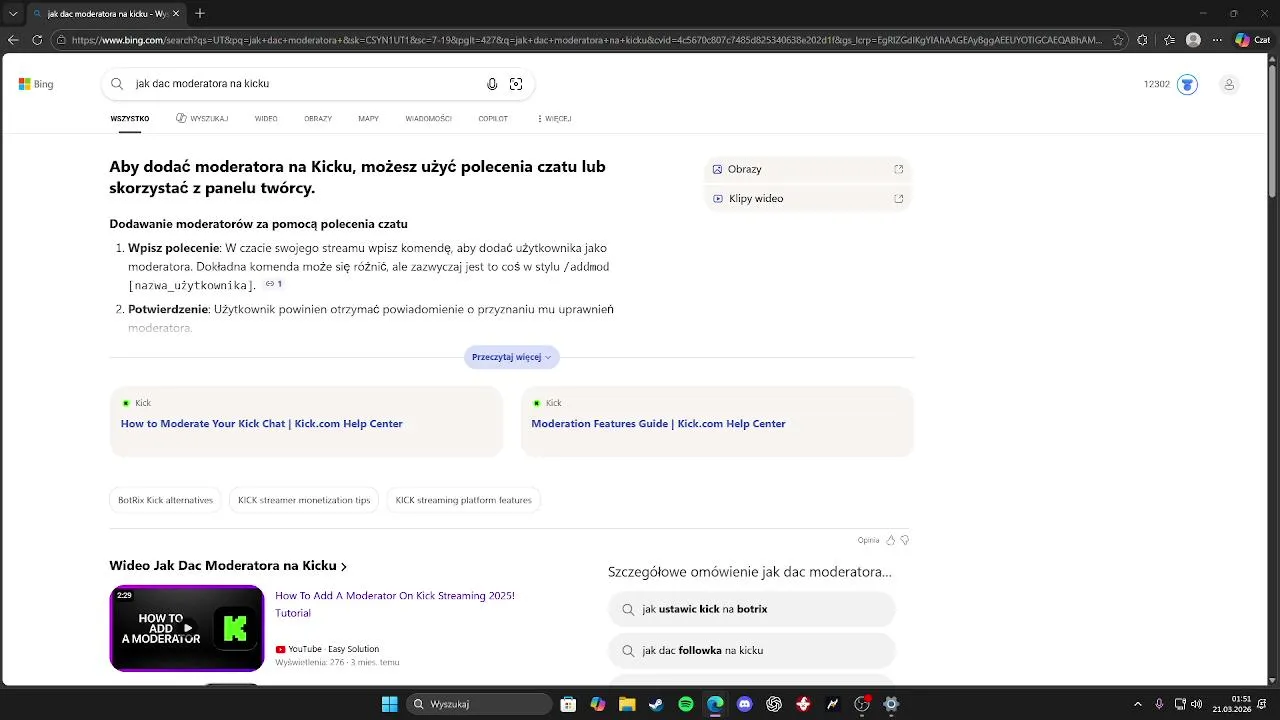Select KICK streamer monetization tips suggestion
Screen dimensions: 1280x720
coord(304,500)
